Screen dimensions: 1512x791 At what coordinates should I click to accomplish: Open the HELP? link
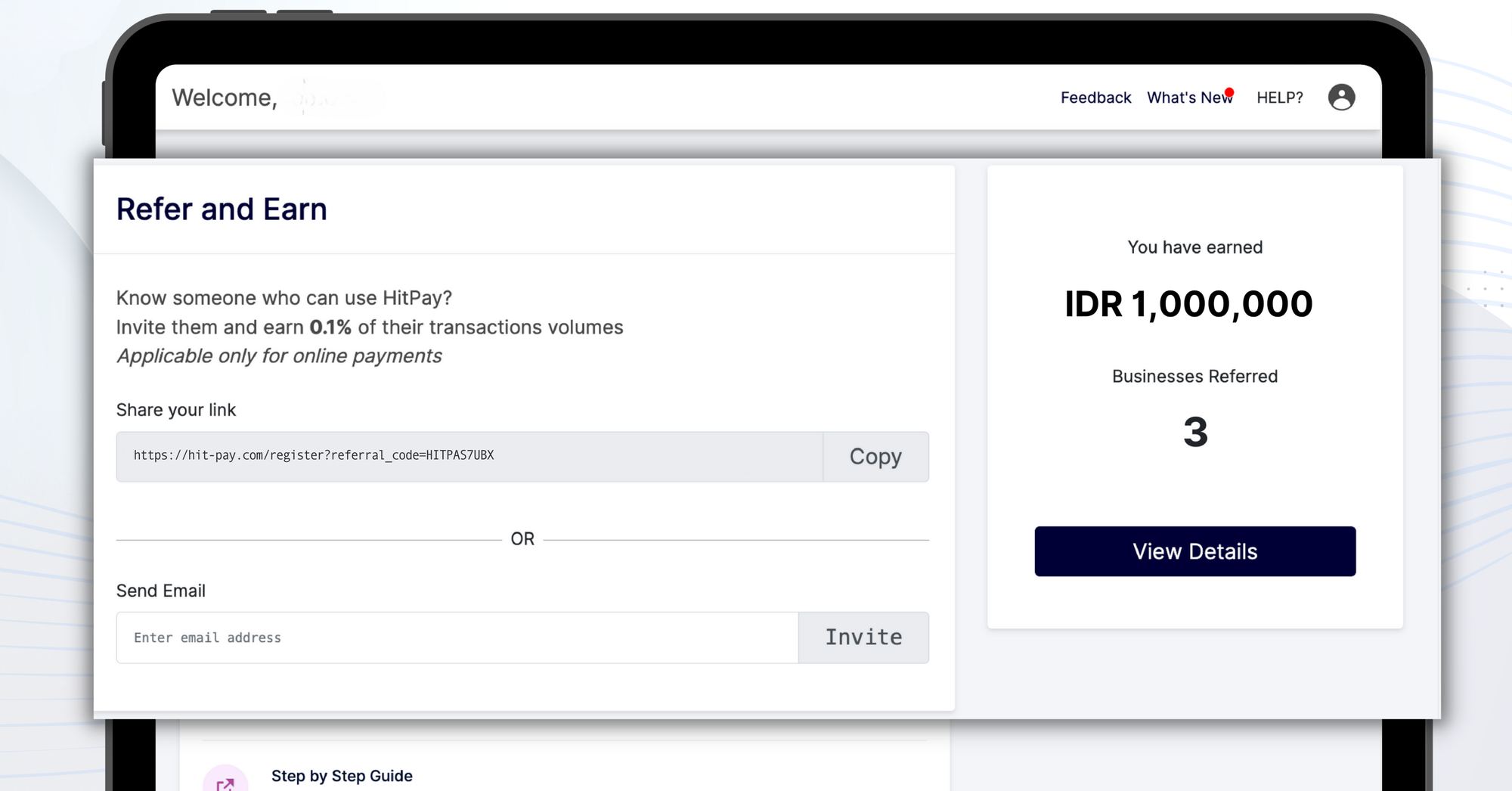(1279, 98)
